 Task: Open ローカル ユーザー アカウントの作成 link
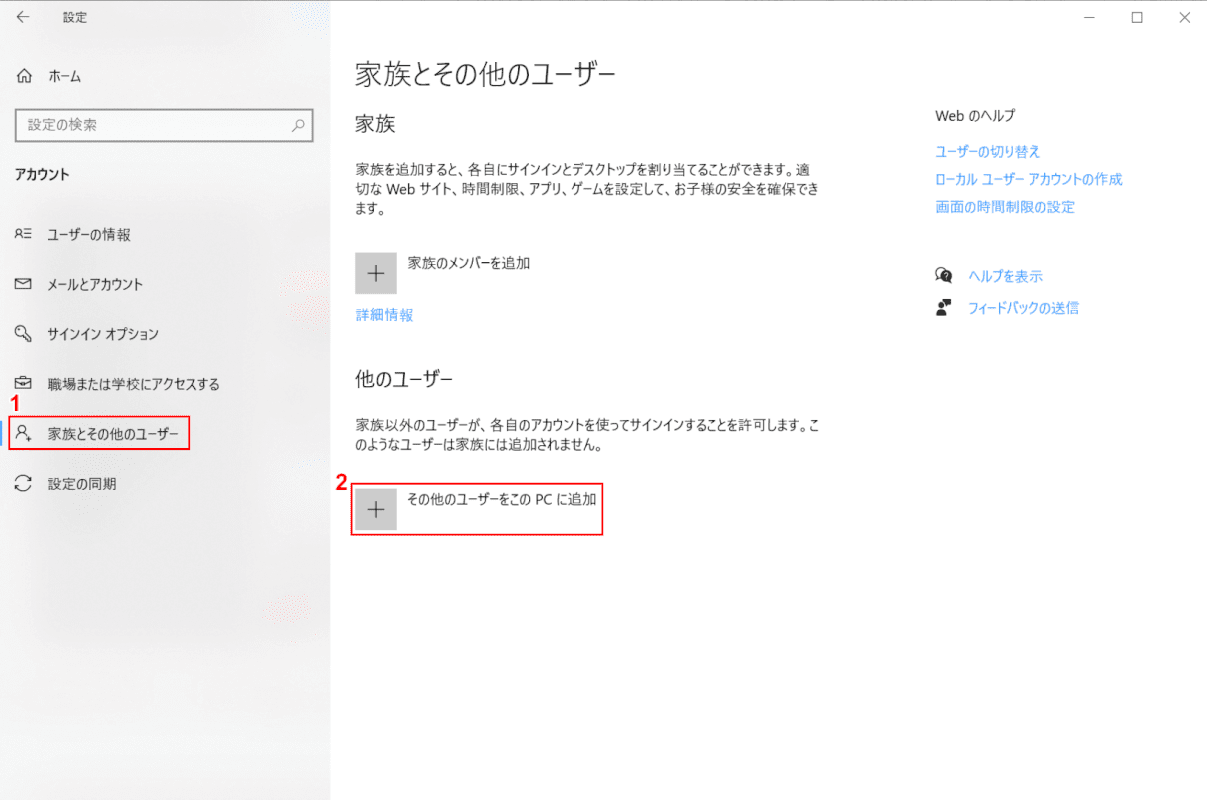tap(1029, 179)
